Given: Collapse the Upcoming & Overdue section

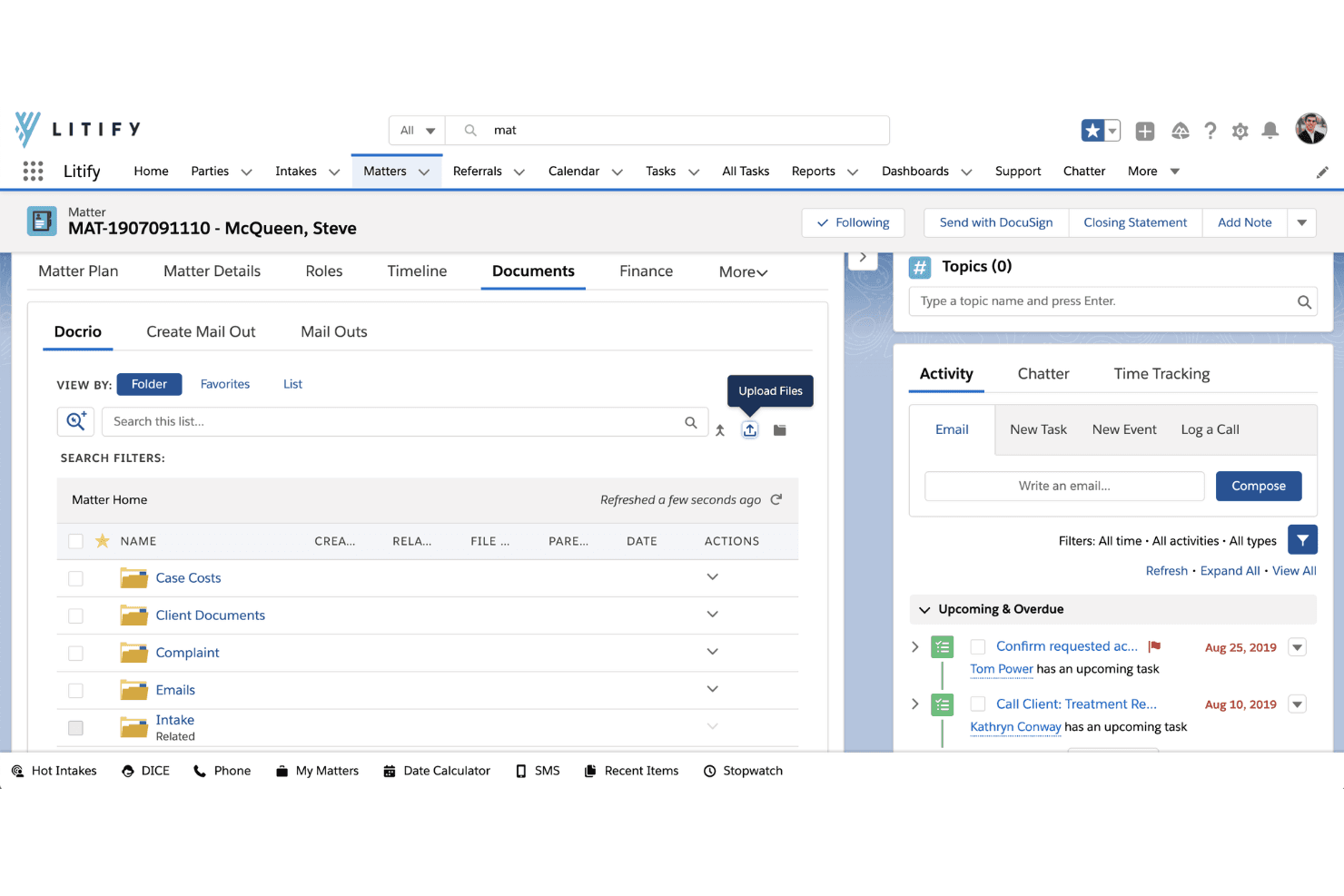Looking at the screenshot, I should point(924,609).
